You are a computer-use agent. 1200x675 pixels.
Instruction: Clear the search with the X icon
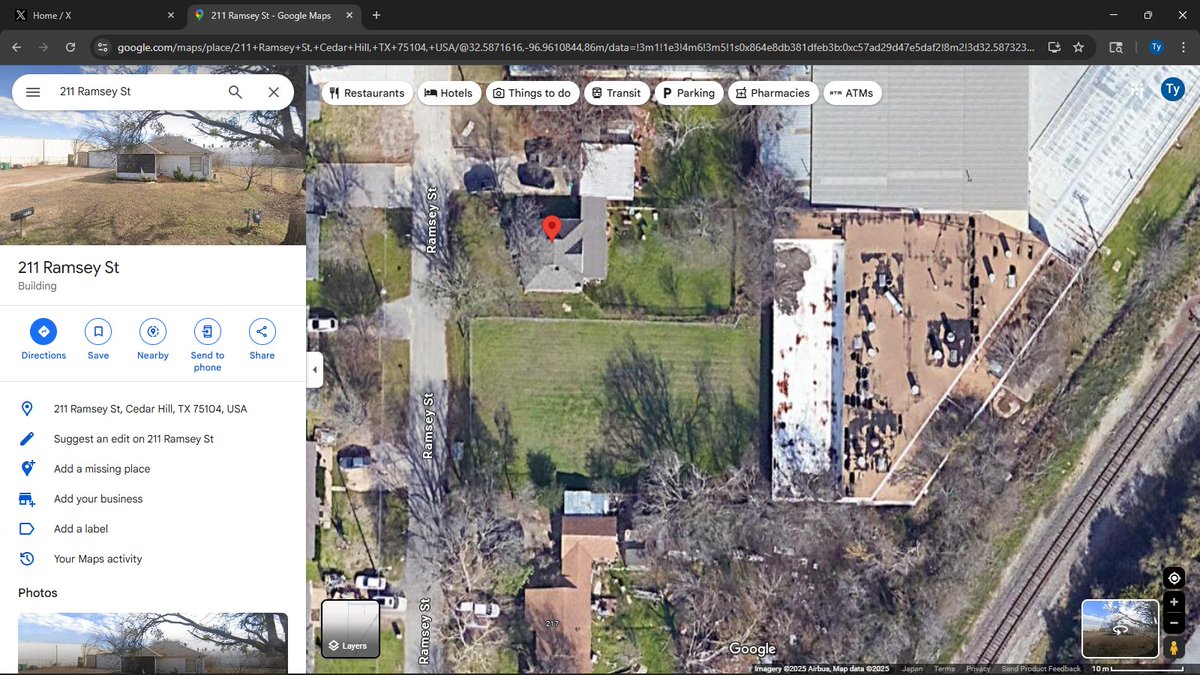coord(274,92)
